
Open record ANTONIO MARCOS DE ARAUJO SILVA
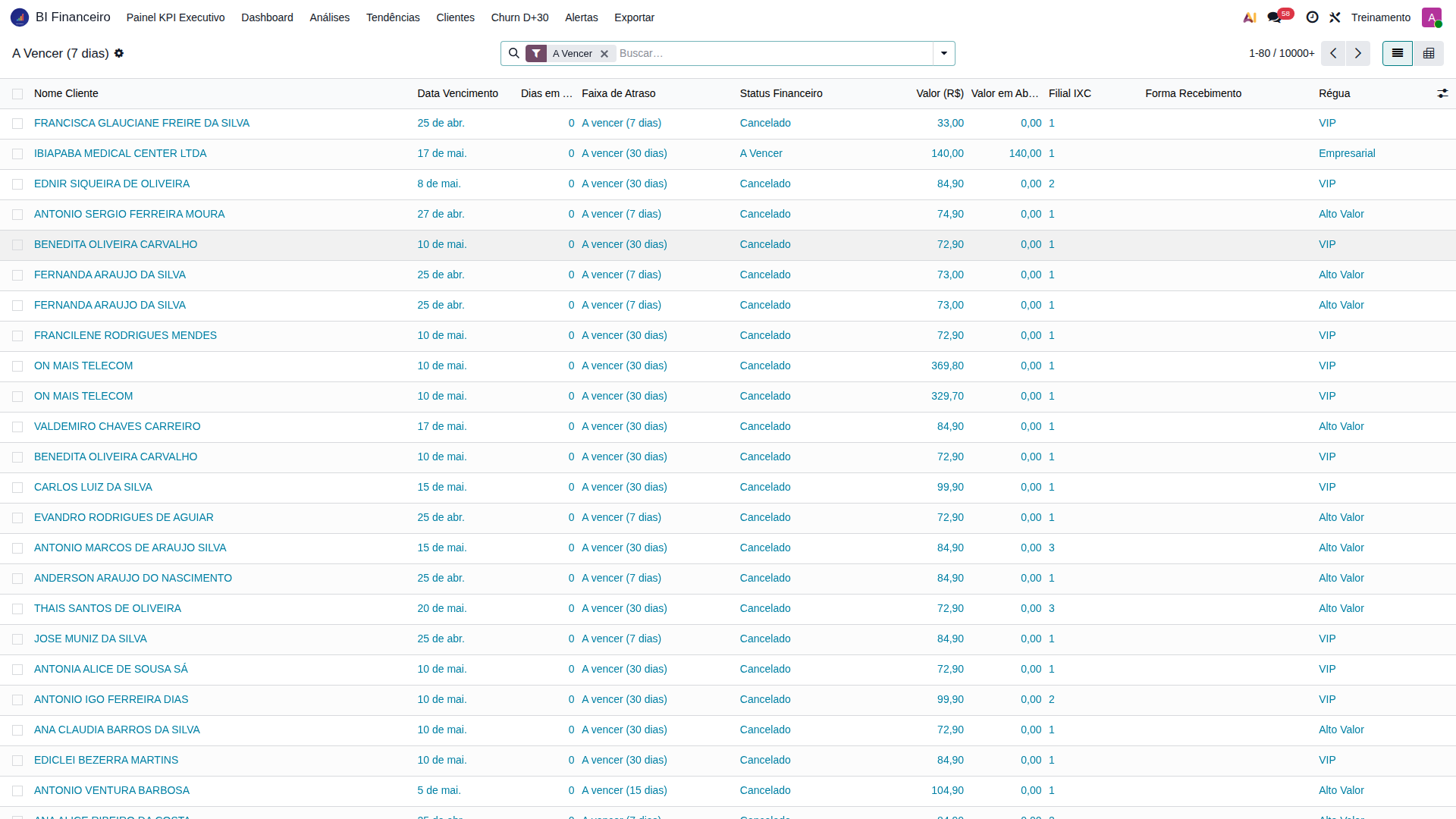(x=130, y=548)
